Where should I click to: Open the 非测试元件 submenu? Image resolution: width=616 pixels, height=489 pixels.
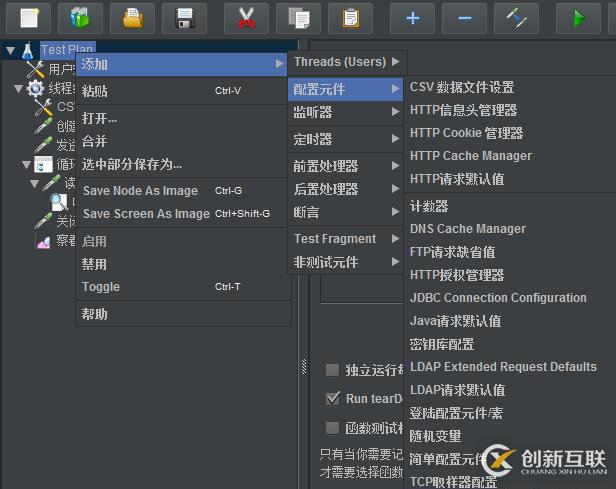346,262
